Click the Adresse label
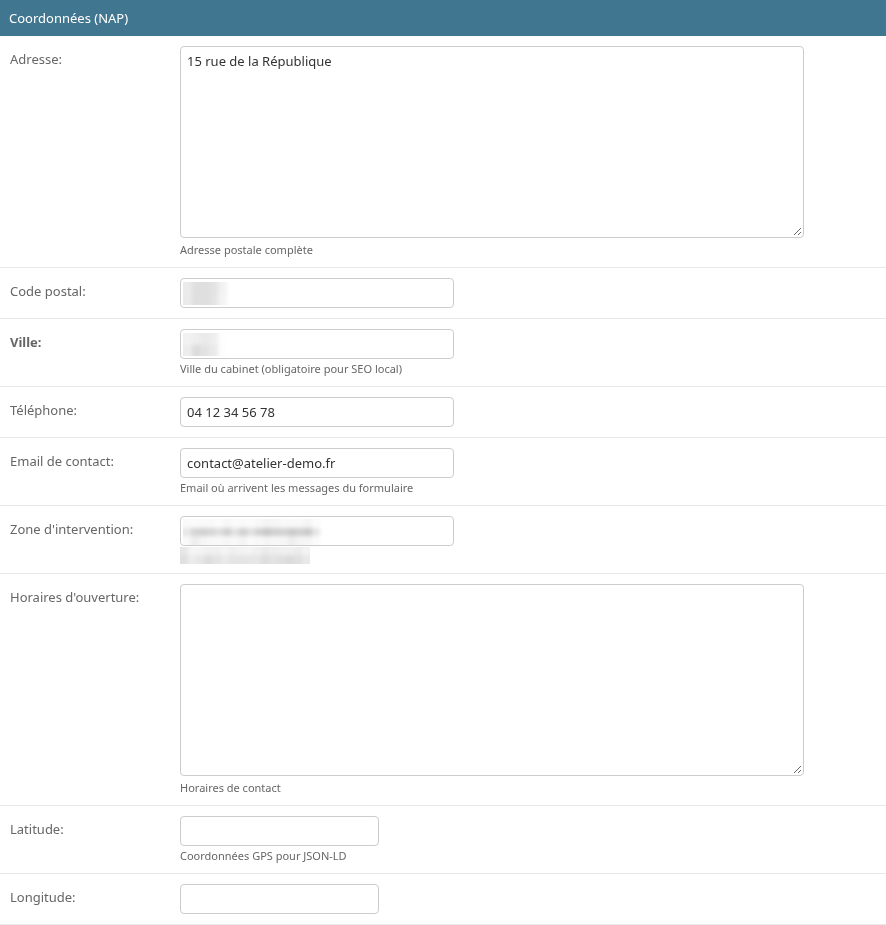886x925 pixels. [36, 60]
